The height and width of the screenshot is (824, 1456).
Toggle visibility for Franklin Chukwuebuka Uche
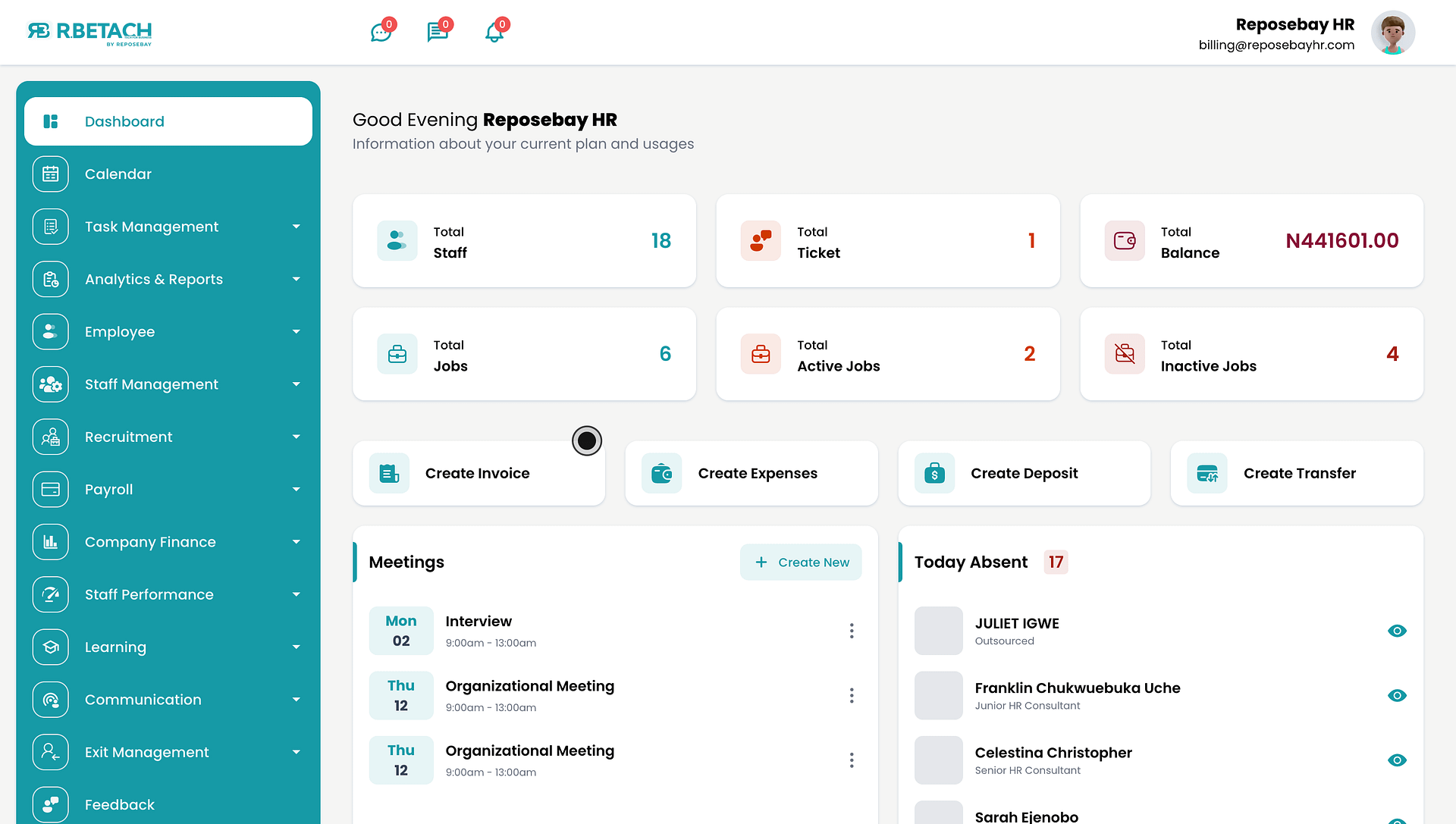[x=1398, y=695]
